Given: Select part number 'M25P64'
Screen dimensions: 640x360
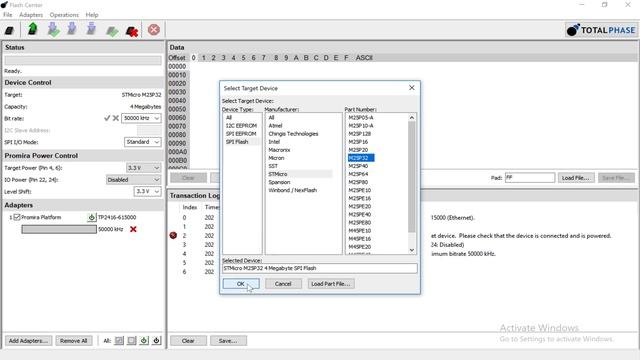Looking at the screenshot, I should 358,174.
